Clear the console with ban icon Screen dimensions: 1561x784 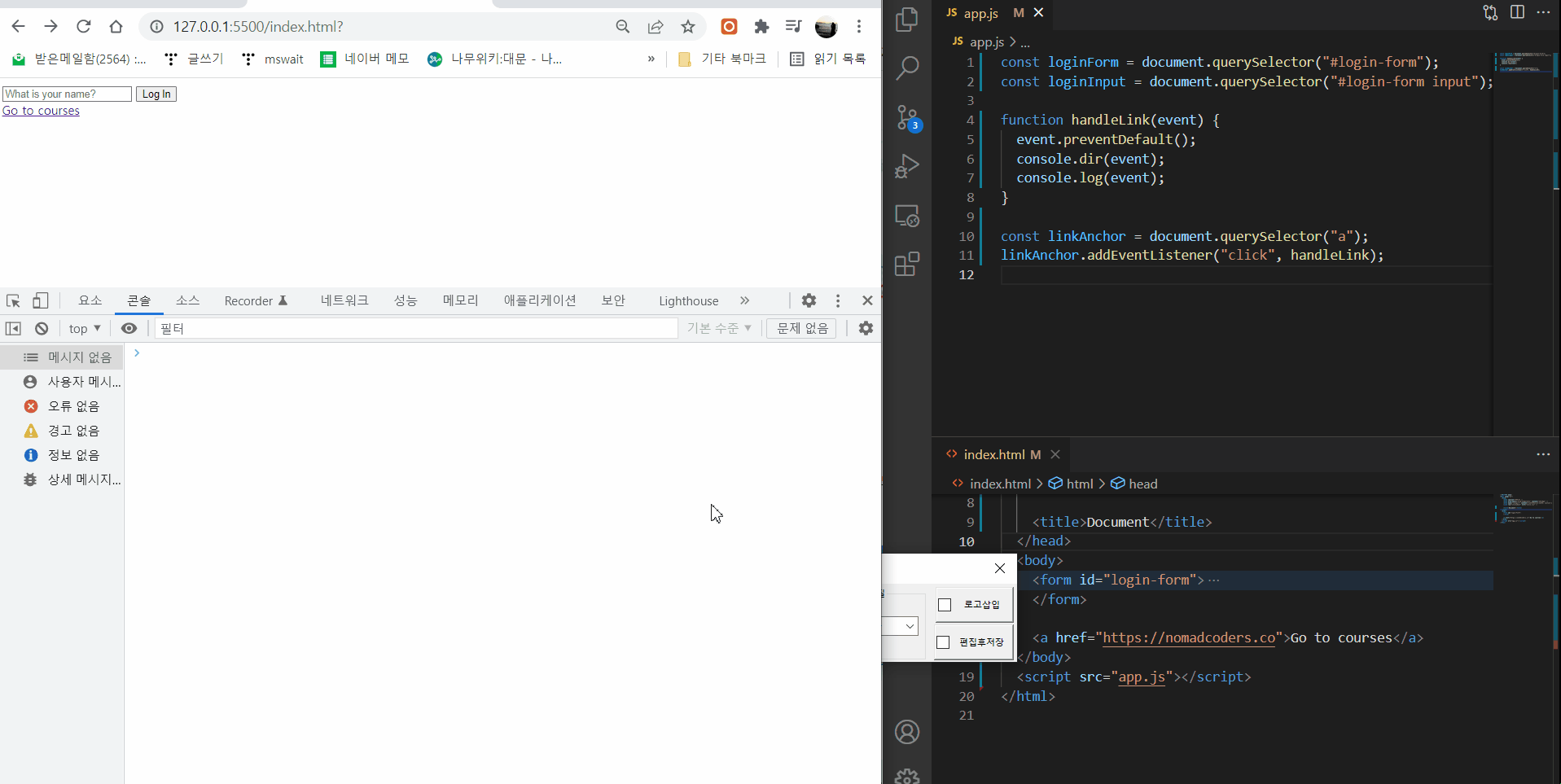42,328
